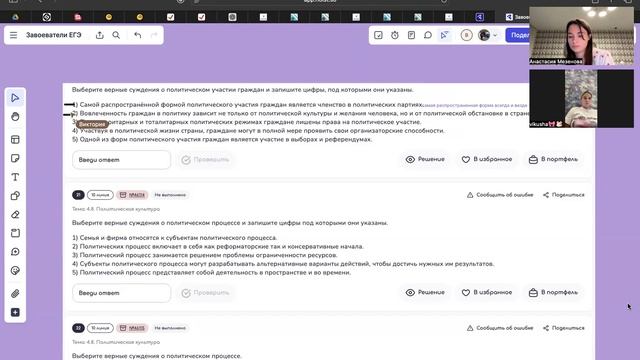The image size is (640, 360).
Task: Click the pink ID tag of task 21
Action: pyautogui.click(x=132, y=195)
